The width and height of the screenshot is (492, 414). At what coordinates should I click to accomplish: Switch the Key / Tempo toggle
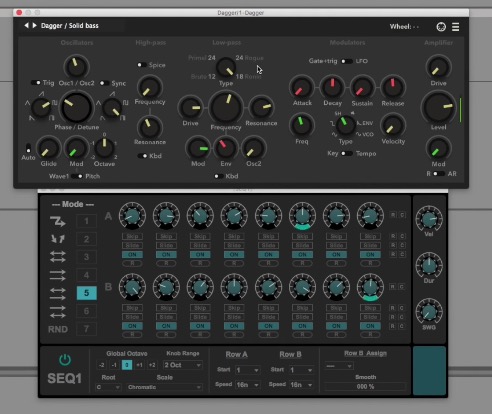(347, 153)
